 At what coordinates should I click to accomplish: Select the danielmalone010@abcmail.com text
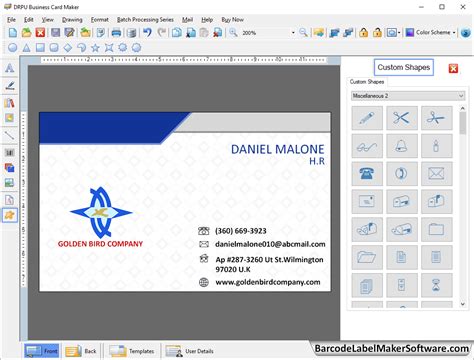tap(270, 244)
